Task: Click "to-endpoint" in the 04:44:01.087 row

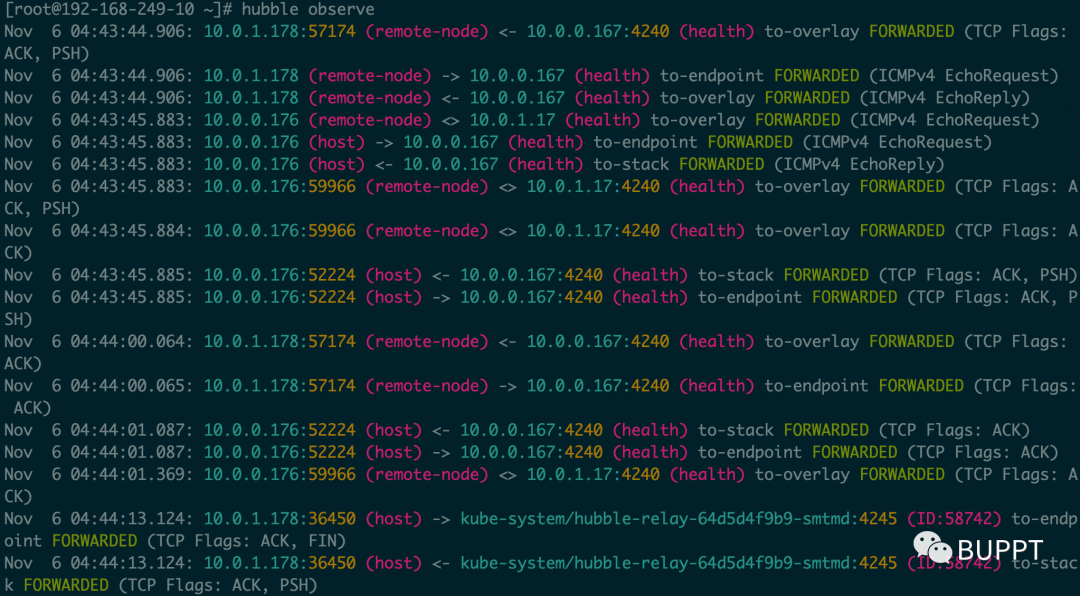Action: [750, 453]
